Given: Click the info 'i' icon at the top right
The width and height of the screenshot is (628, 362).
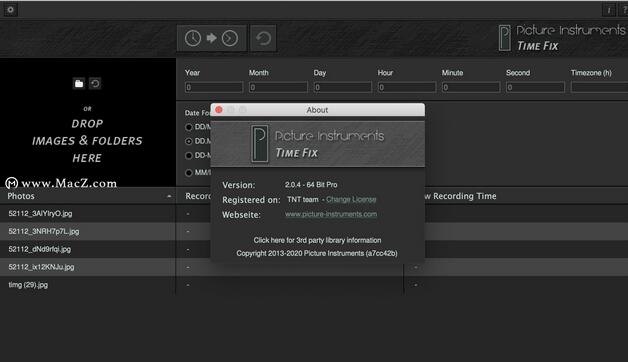Looking at the screenshot, I should click(x=609, y=10).
